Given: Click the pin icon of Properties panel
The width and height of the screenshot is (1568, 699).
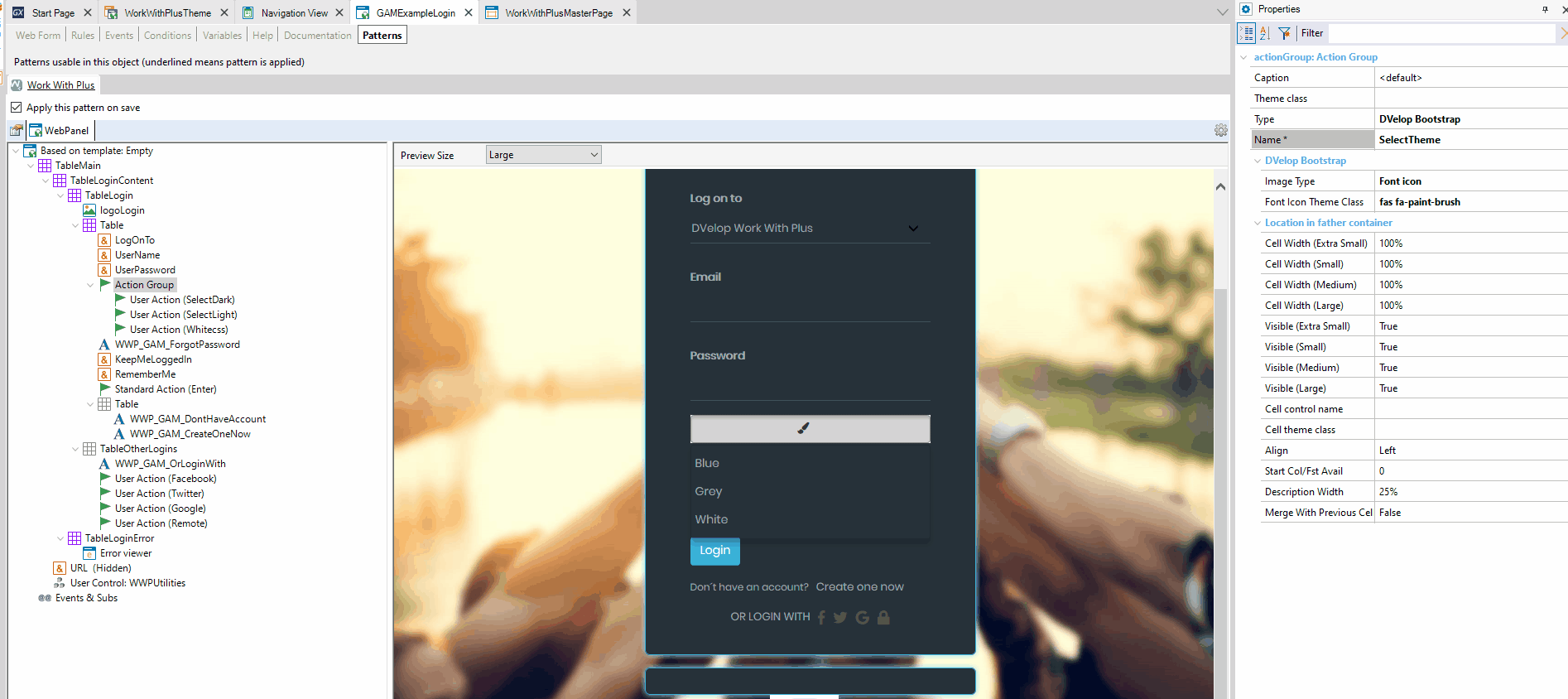Looking at the screenshot, I should [x=1545, y=9].
